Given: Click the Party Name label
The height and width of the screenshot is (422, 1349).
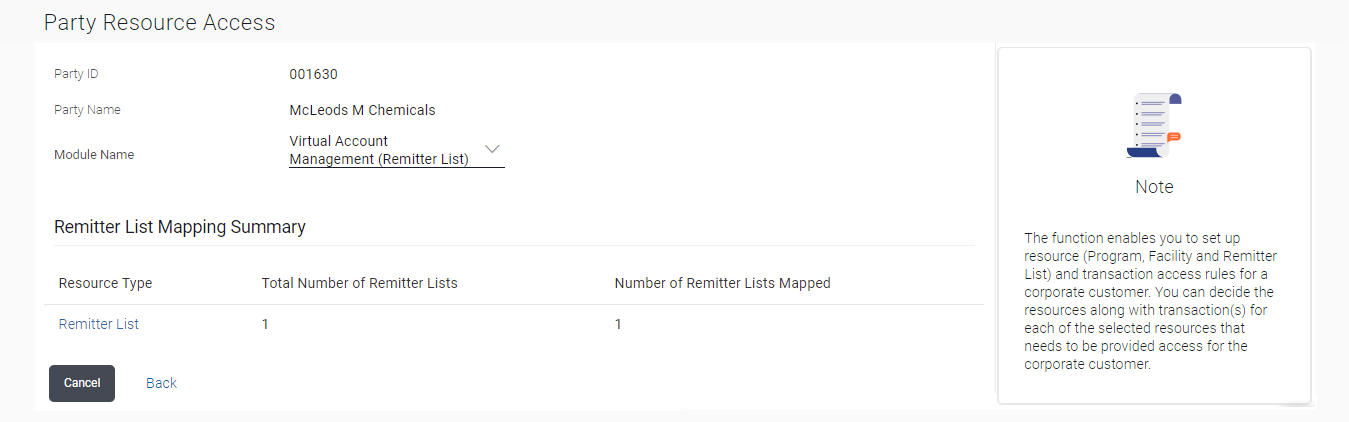Looking at the screenshot, I should click(87, 110).
